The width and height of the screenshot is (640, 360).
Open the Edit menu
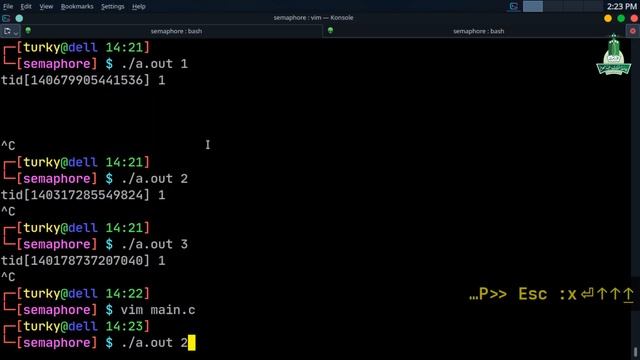(x=26, y=7)
